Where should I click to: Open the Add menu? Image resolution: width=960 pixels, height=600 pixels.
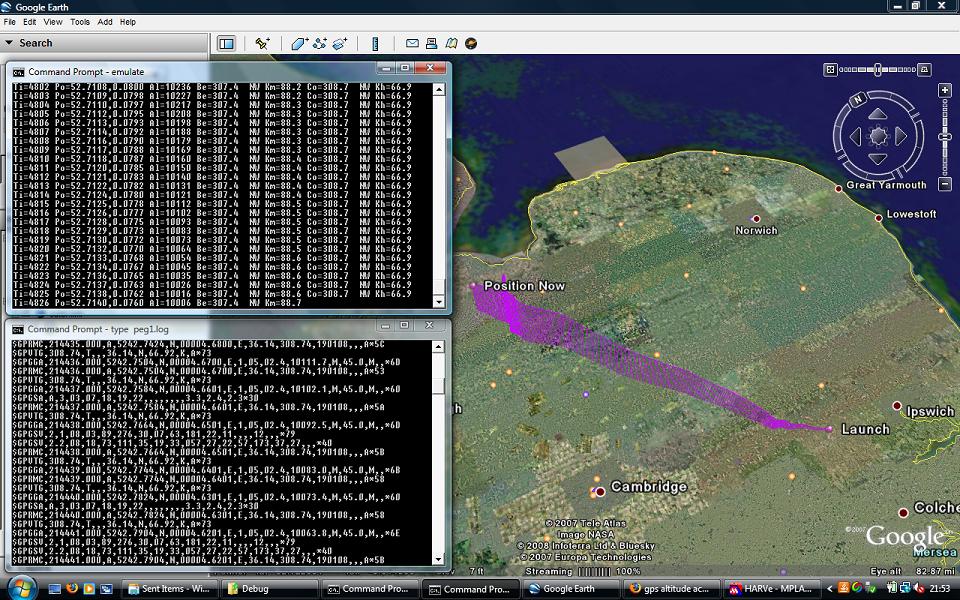coord(105,22)
